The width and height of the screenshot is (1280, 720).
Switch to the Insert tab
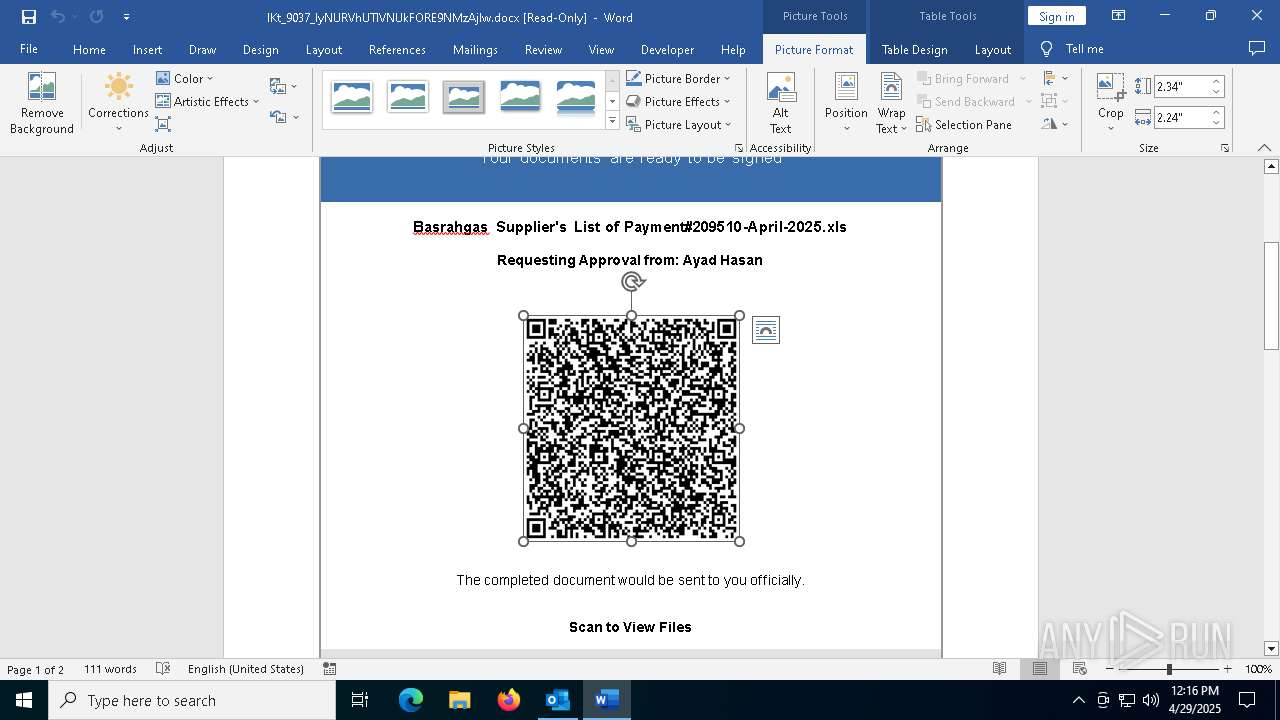(147, 49)
